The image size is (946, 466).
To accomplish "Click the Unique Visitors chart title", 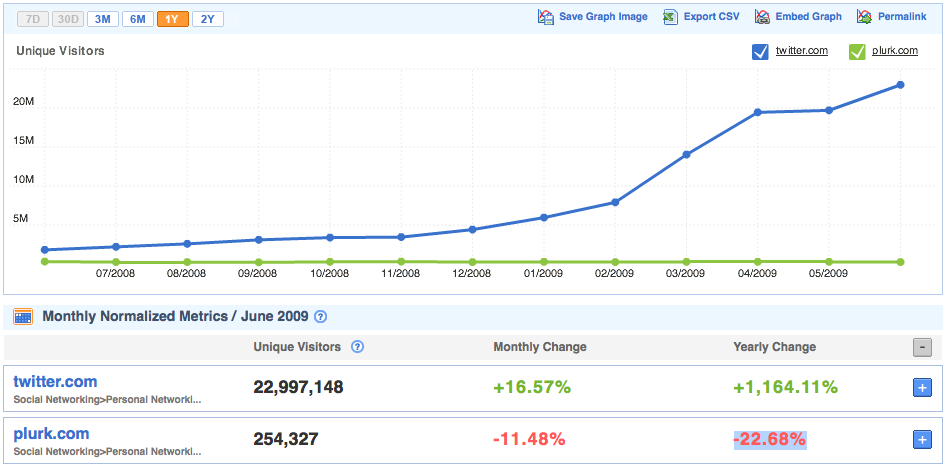I will click(x=60, y=51).
